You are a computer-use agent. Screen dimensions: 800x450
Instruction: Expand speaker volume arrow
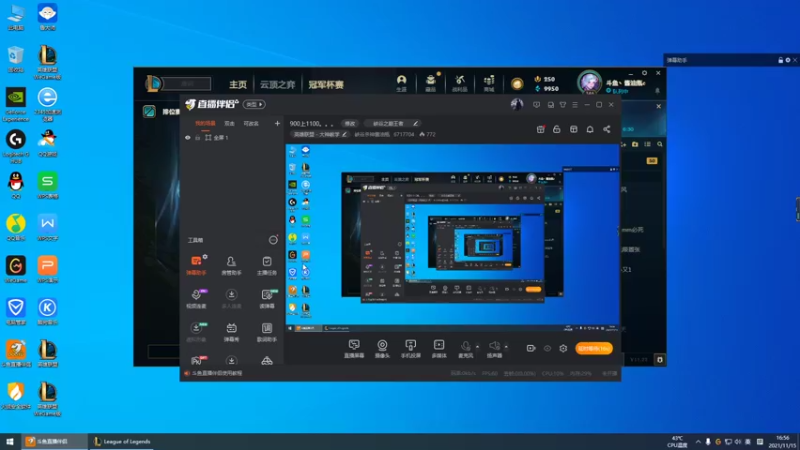tap(506, 347)
